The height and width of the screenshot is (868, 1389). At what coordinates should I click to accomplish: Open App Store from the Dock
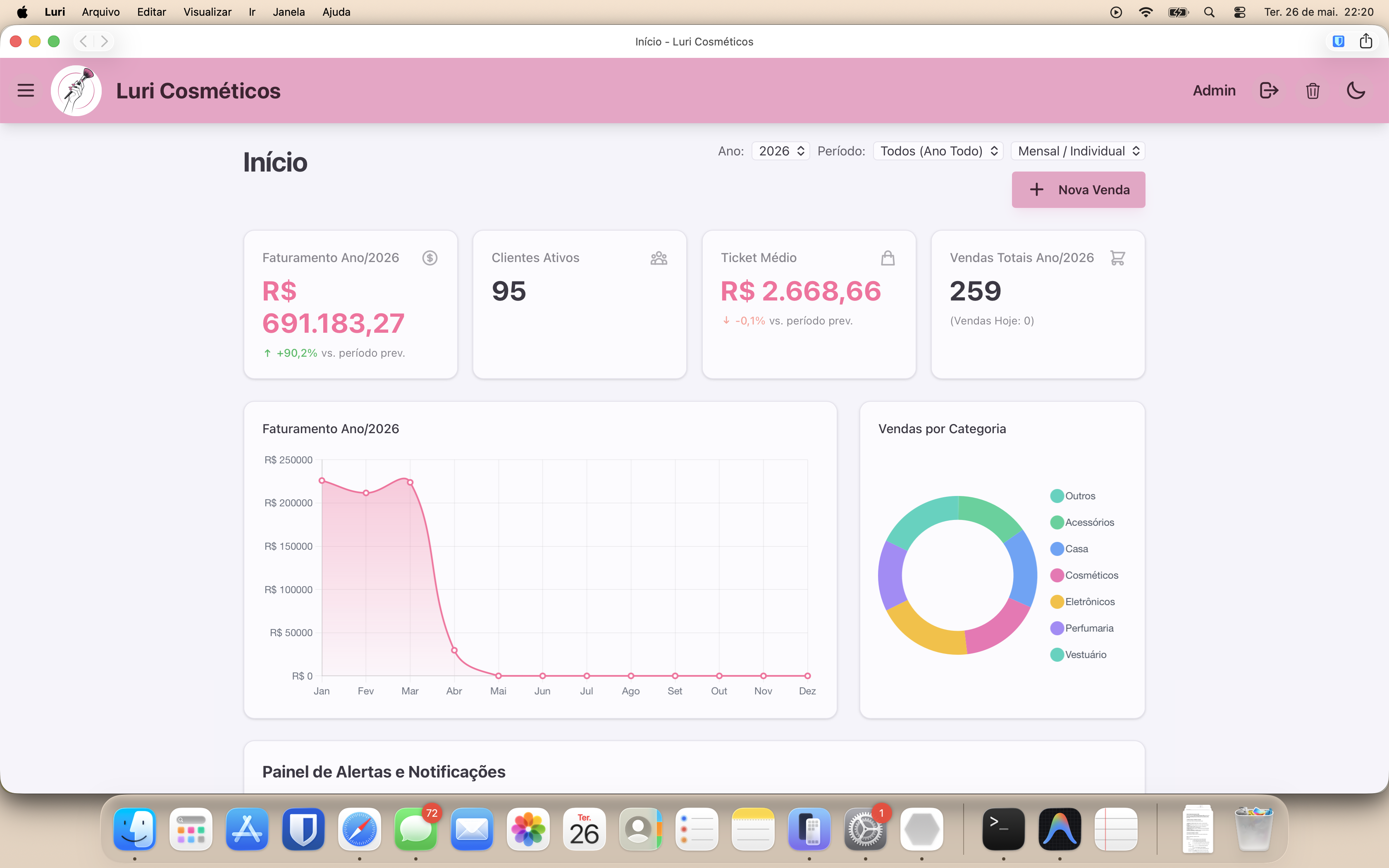(247, 829)
